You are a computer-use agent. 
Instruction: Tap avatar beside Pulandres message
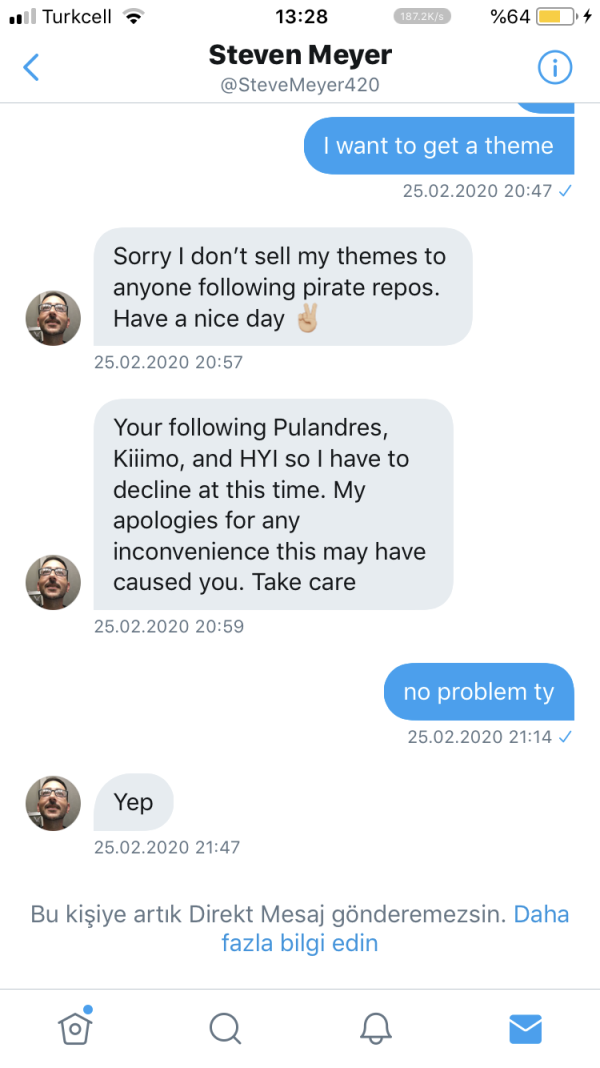(x=53, y=582)
